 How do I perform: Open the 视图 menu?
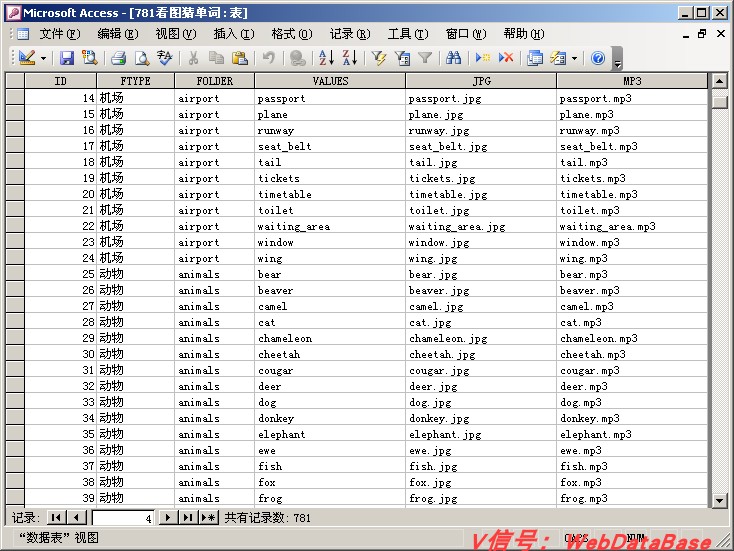[x=176, y=34]
